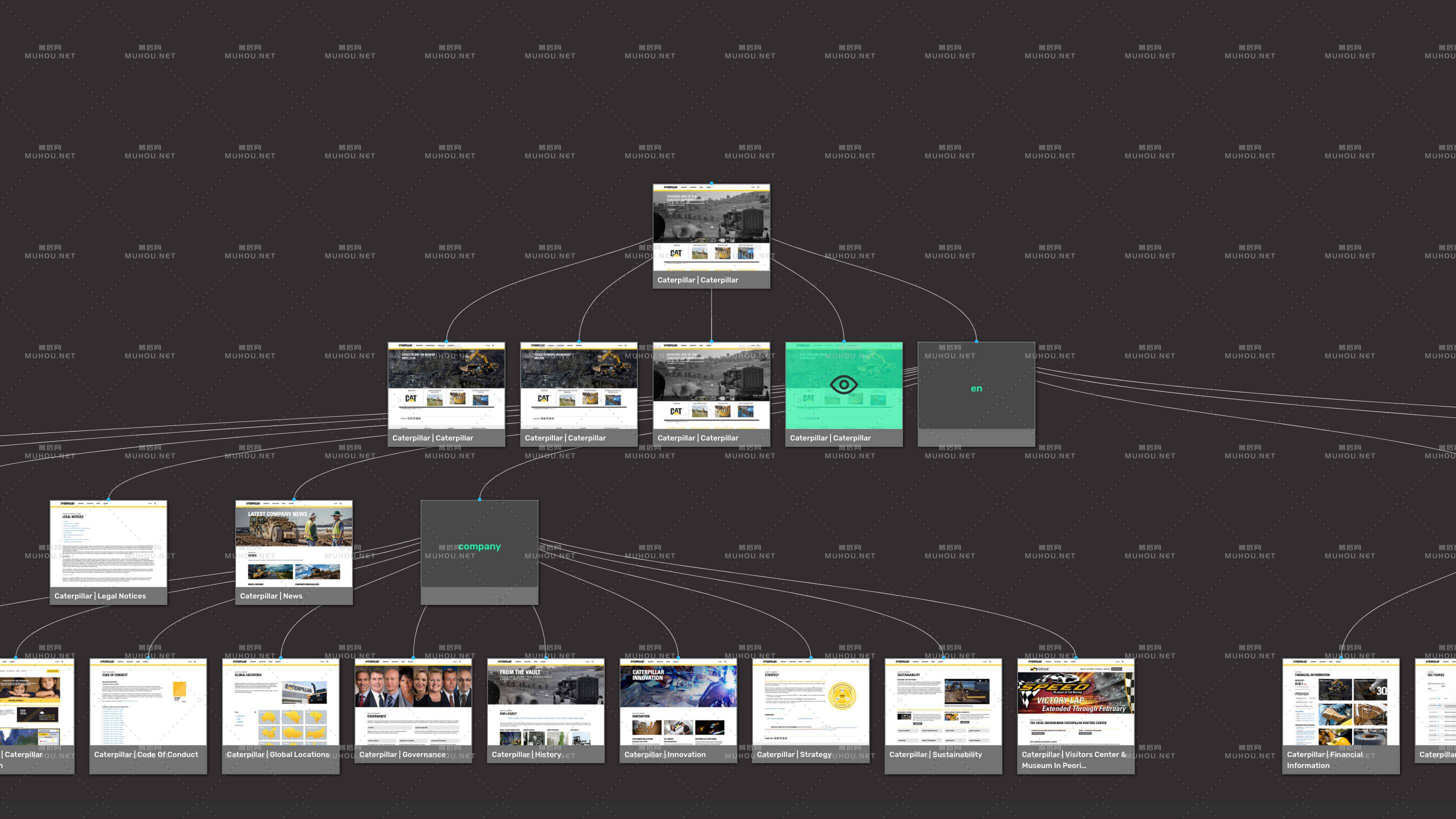The image size is (1456, 819).
Task: Click the Caterpillar | Strategy page thumbnail
Action: click(x=810, y=702)
